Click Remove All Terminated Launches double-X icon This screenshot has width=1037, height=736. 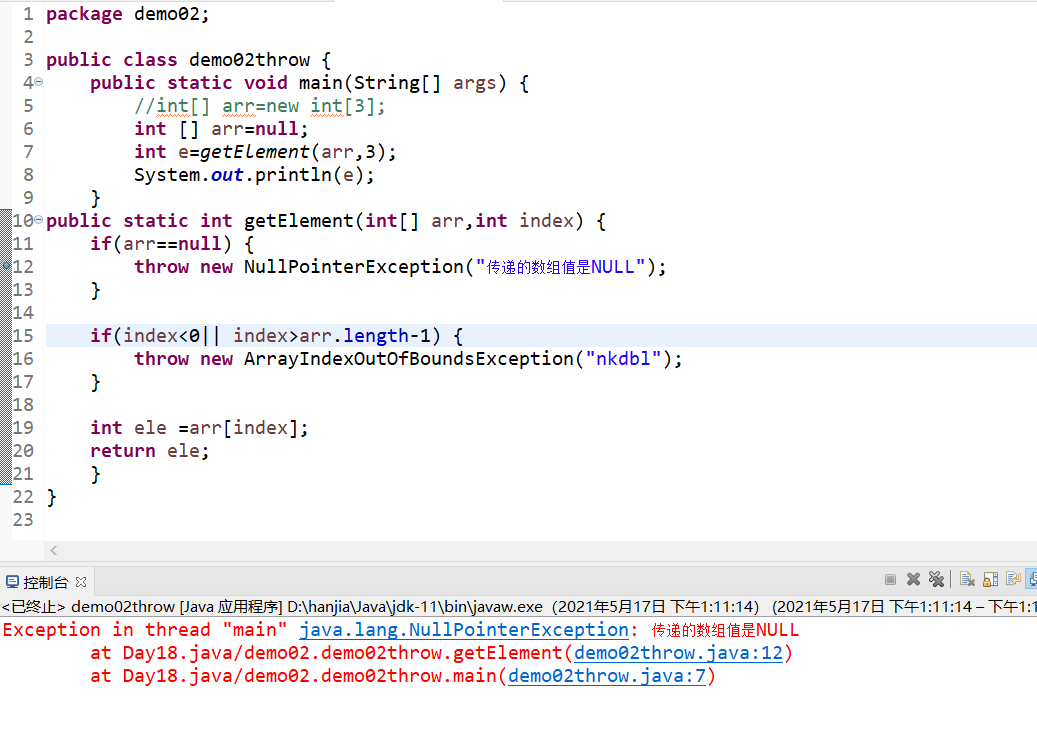[x=936, y=579]
